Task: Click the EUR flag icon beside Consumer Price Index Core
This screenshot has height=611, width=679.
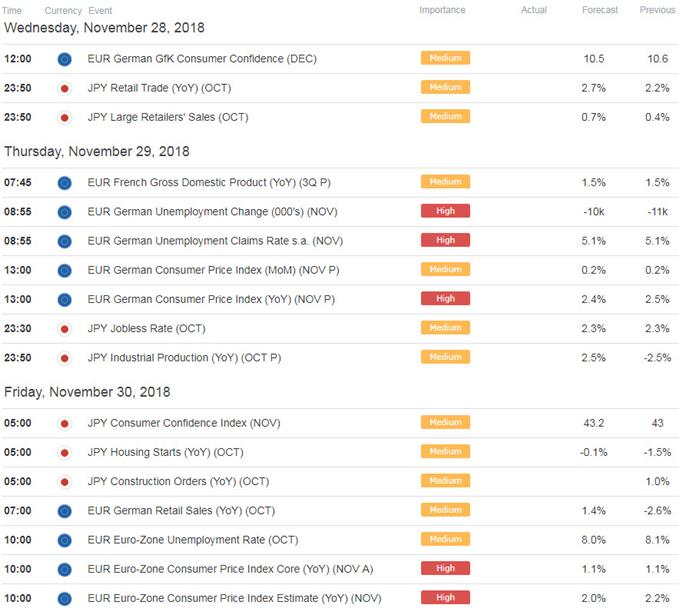Action: click(65, 569)
